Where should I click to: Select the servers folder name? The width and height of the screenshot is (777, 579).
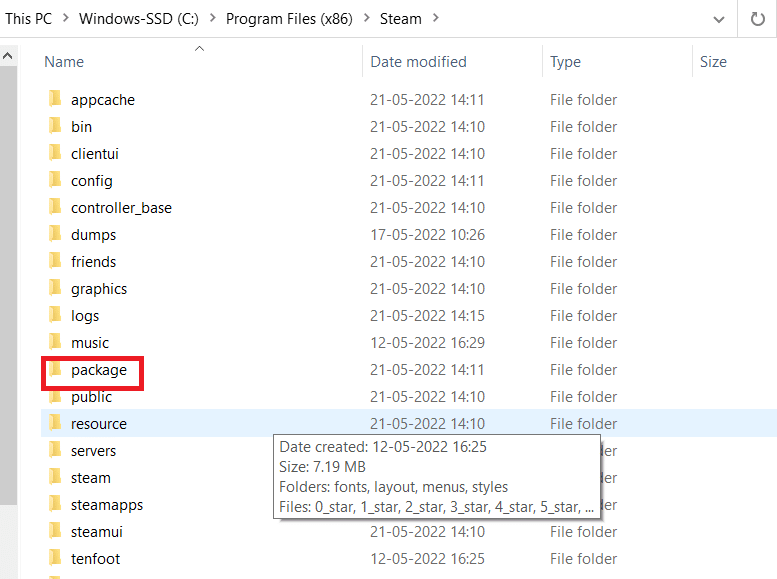pos(93,451)
